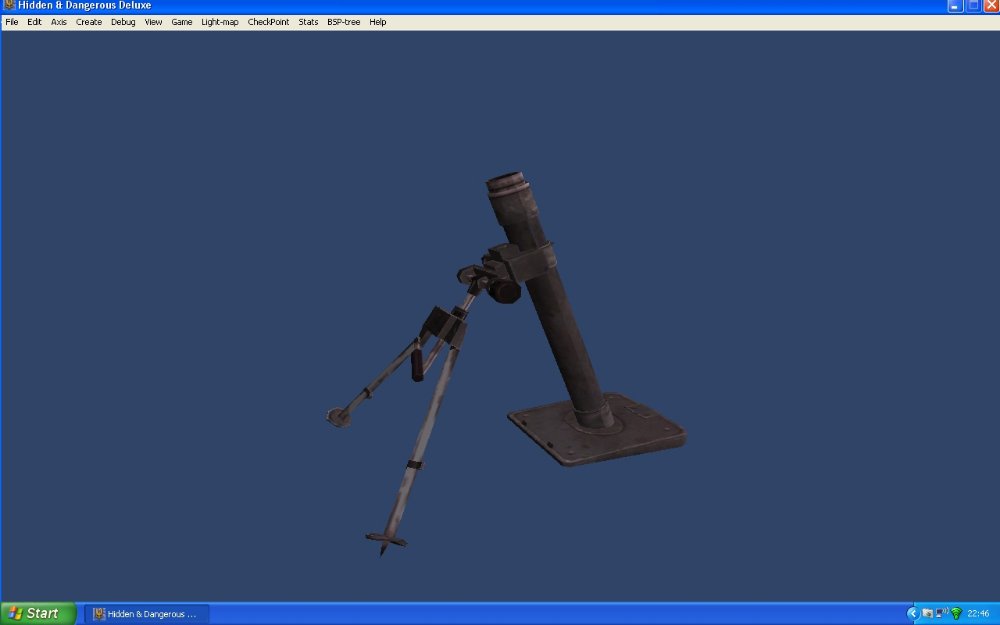Open the CheckPoint menu
This screenshot has width=1000, height=625.
point(268,22)
